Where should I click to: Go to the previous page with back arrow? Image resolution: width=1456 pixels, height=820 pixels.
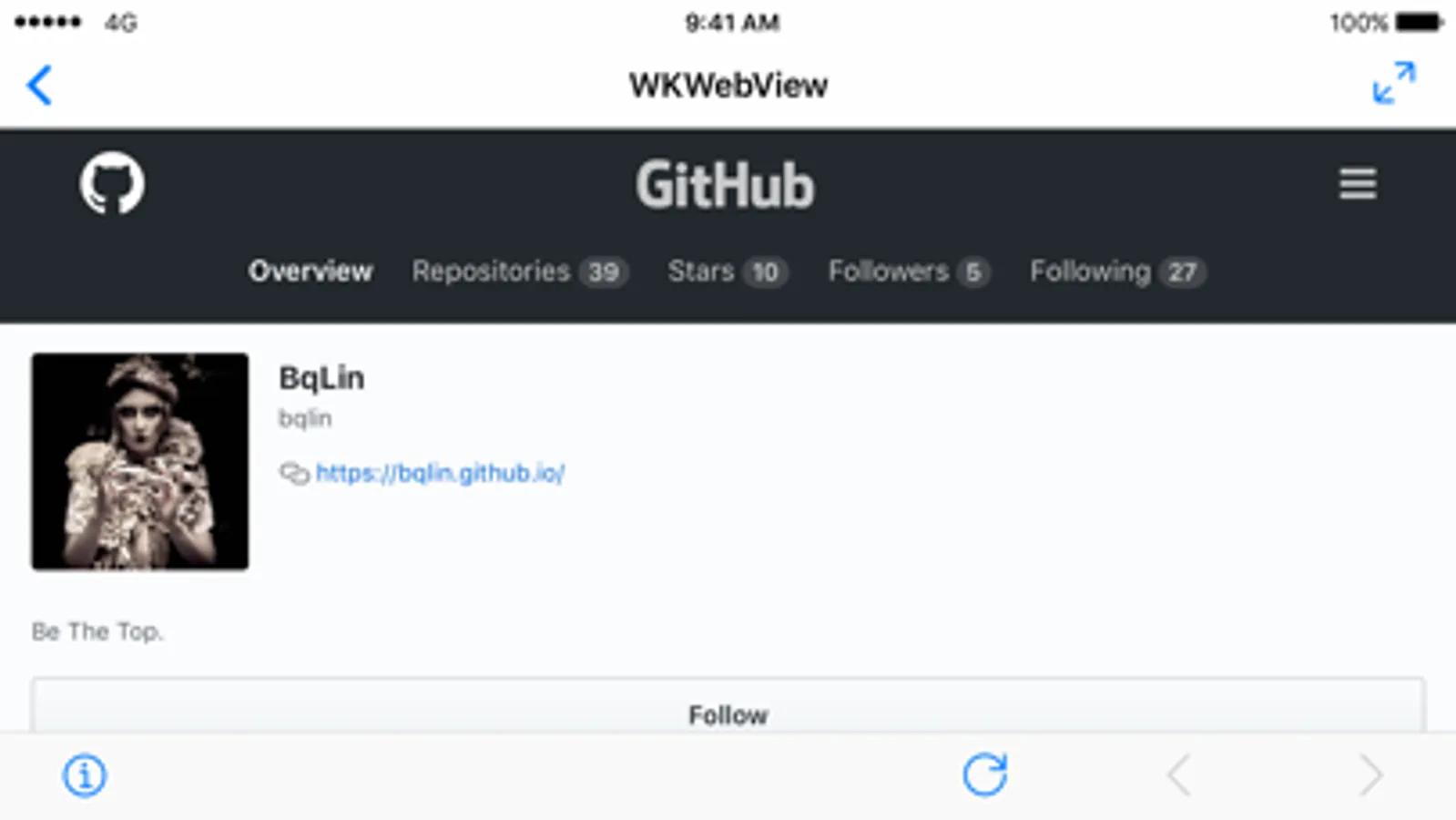pos(1179,775)
